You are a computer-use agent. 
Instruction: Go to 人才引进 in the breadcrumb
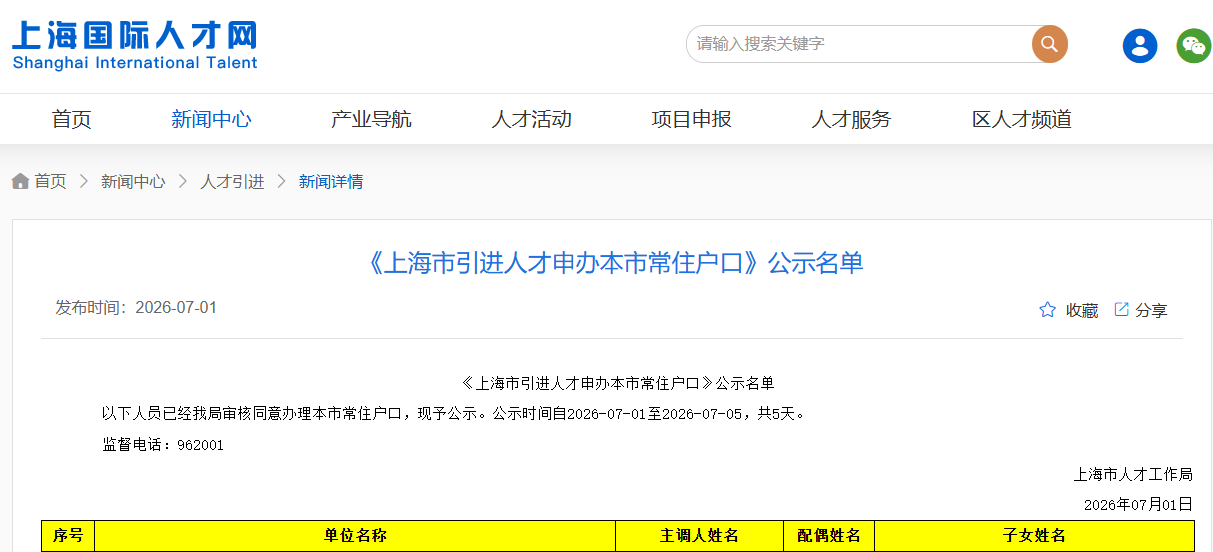[232, 181]
